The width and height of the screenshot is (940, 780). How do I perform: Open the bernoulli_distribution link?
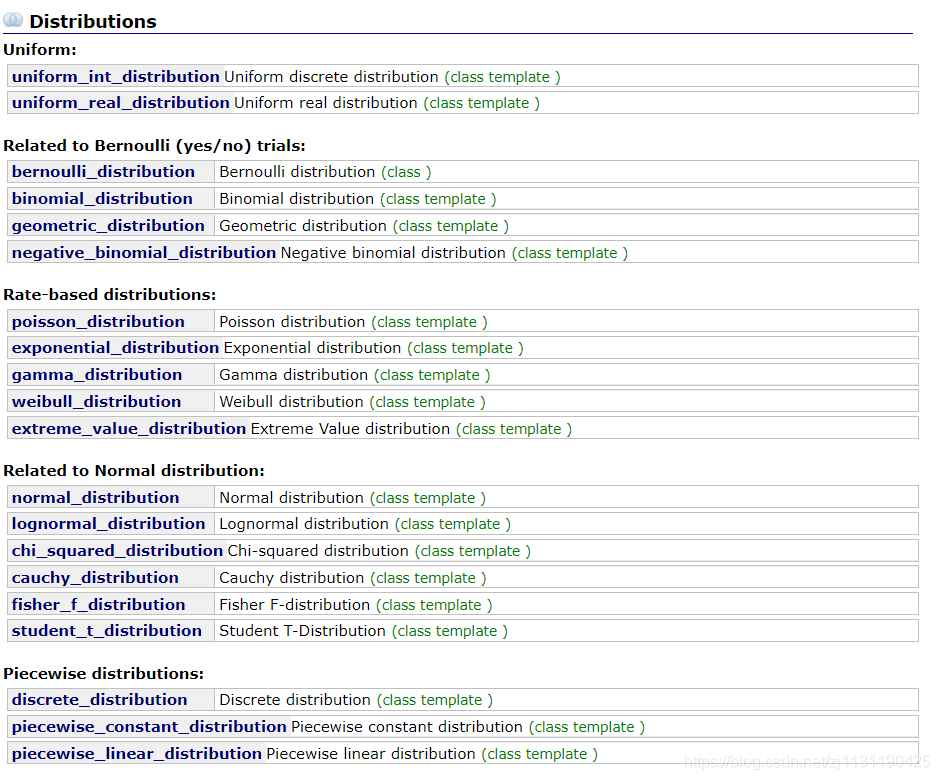[103, 172]
